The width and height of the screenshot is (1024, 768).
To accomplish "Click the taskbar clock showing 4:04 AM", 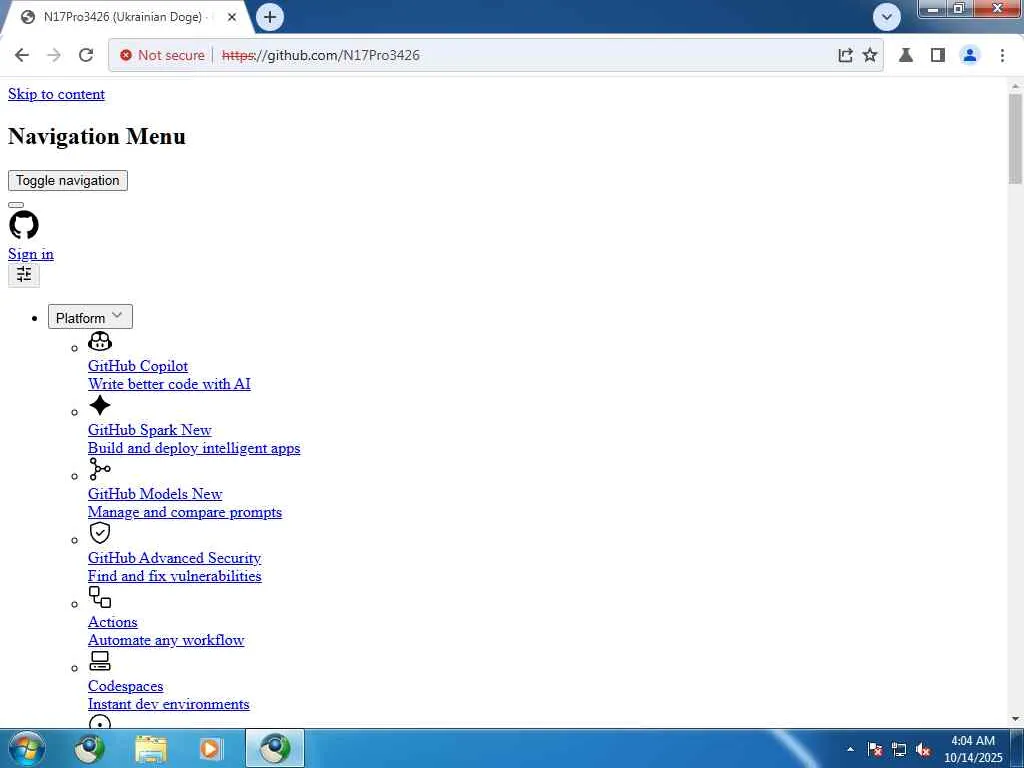I will (x=972, y=749).
